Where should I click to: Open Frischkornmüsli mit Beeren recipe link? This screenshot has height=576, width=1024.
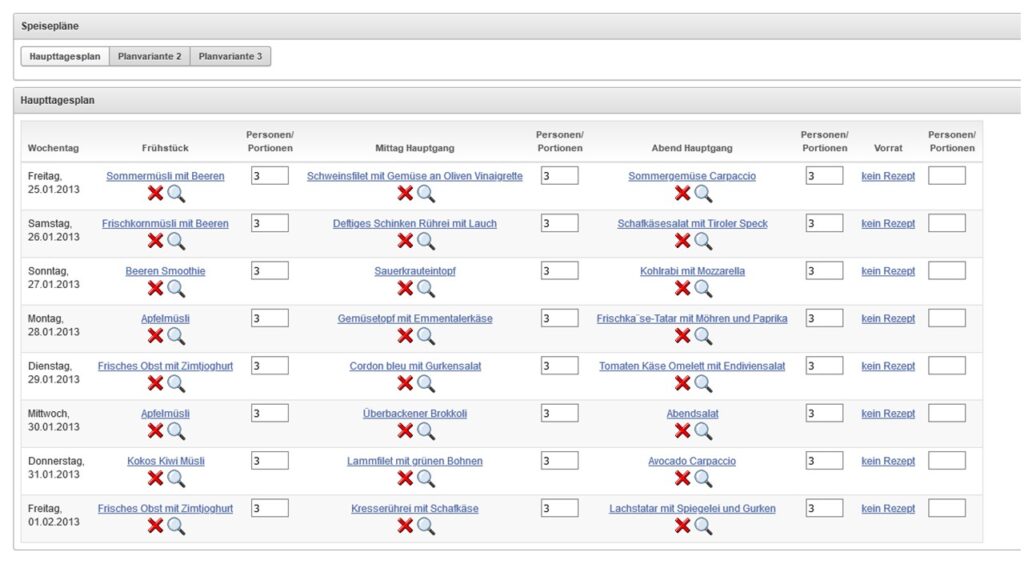(x=165, y=224)
